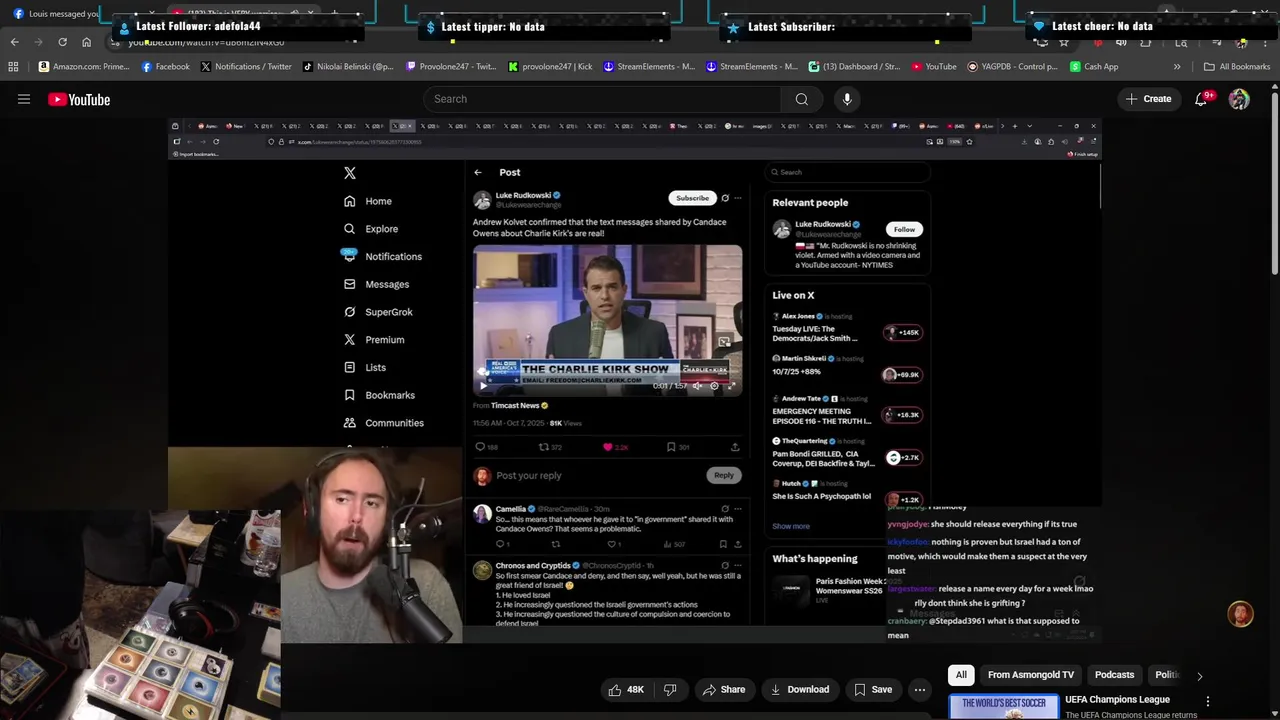Open UEFA Champions League video title
This screenshot has height=720, width=1280.
coord(1117,700)
